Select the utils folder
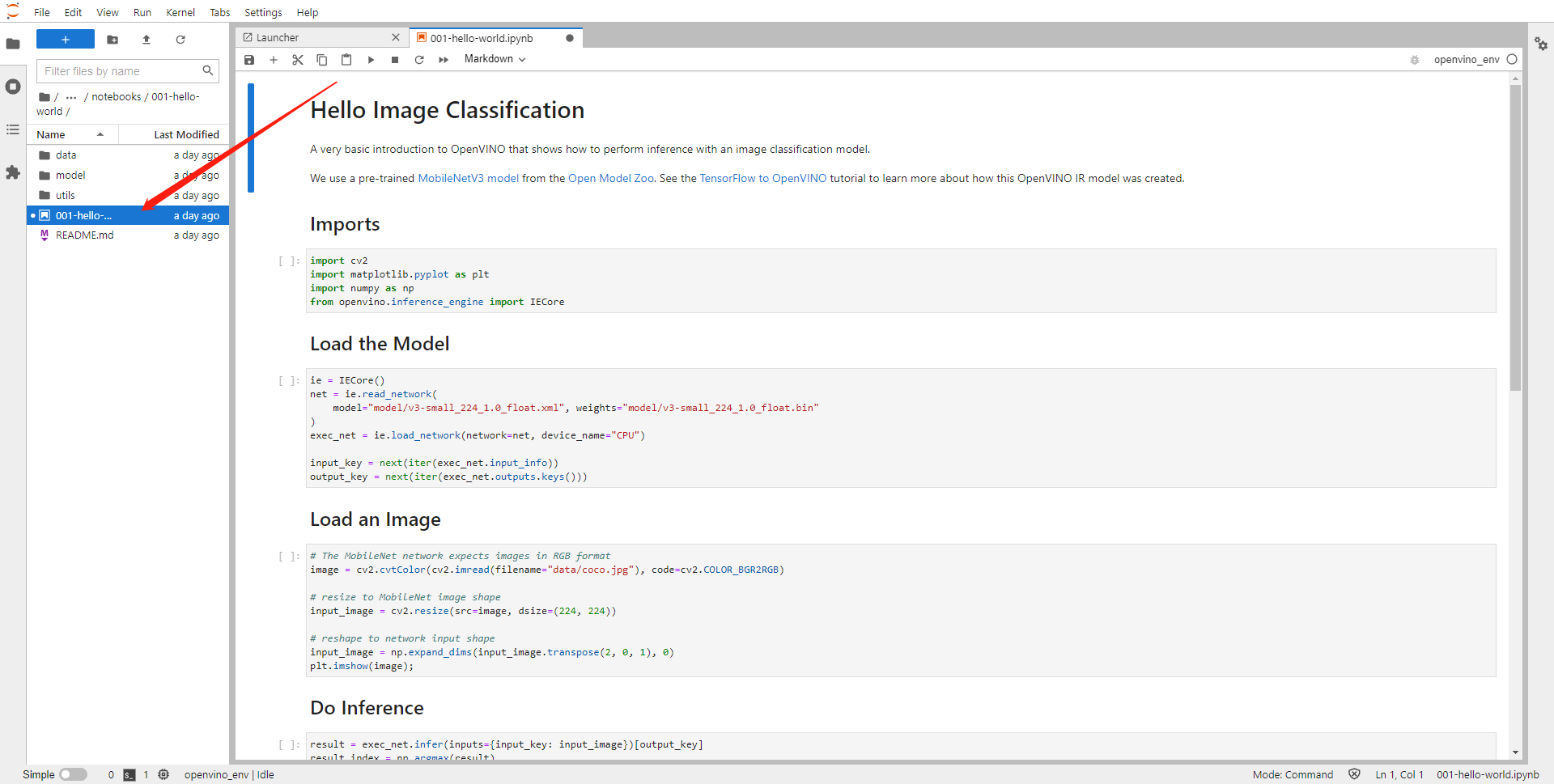The width and height of the screenshot is (1554, 784). click(x=128, y=195)
